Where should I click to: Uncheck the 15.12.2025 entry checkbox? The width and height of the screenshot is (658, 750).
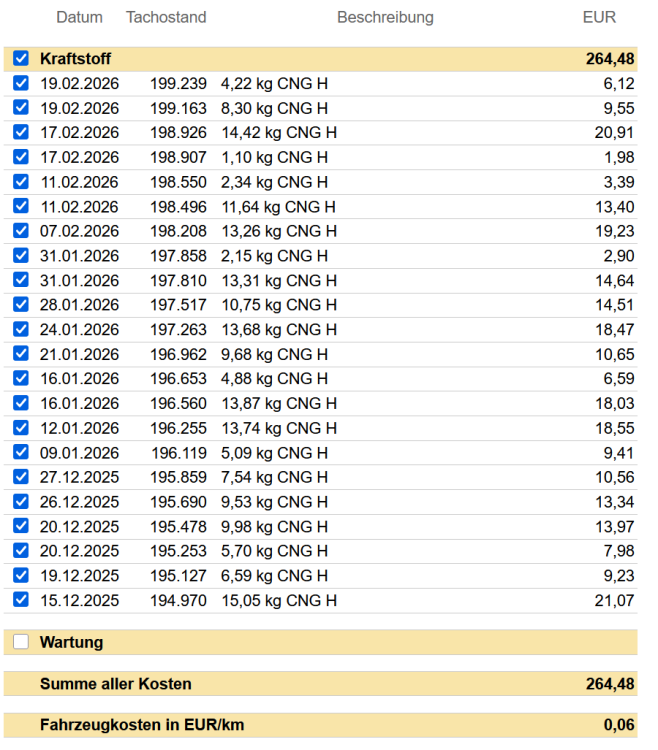coord(21,600)
